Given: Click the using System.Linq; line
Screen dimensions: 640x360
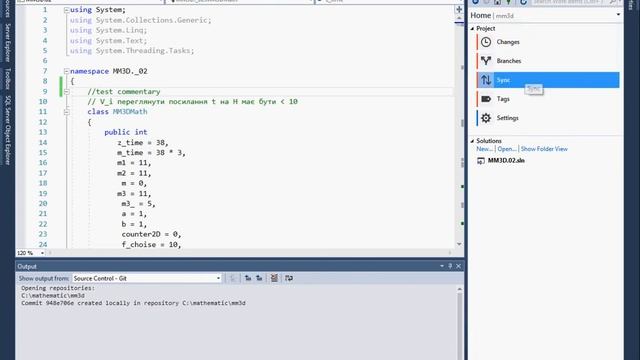Looking at the screenshot, I should (109, 30).
